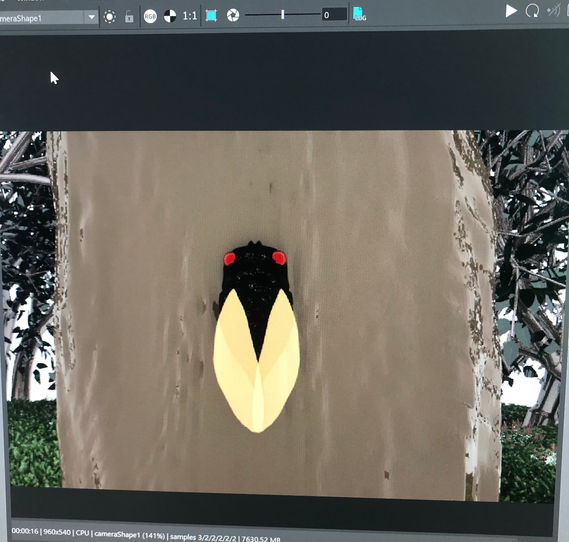Open the cyan document debug icon

pos(359,14)
